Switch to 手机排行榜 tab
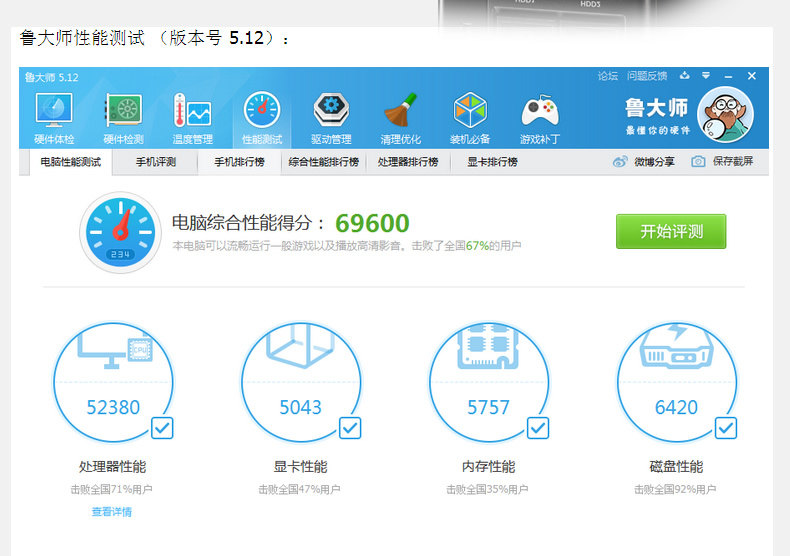Screen dimensions: 790x556 coord(239,162)
